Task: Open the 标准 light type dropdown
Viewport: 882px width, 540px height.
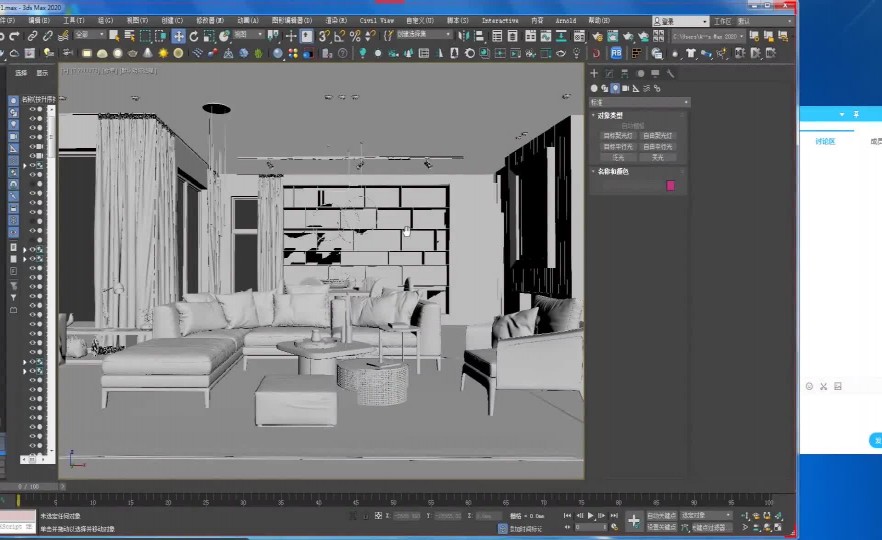Action: [640, 102]
